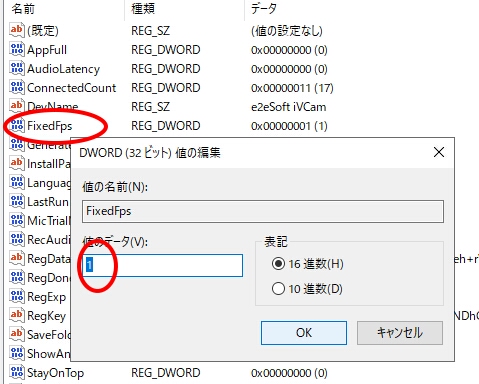479x384 pixels.
Task: Click the 値のデータ input field
Action: pyautogui.click(x=163, y=265)
